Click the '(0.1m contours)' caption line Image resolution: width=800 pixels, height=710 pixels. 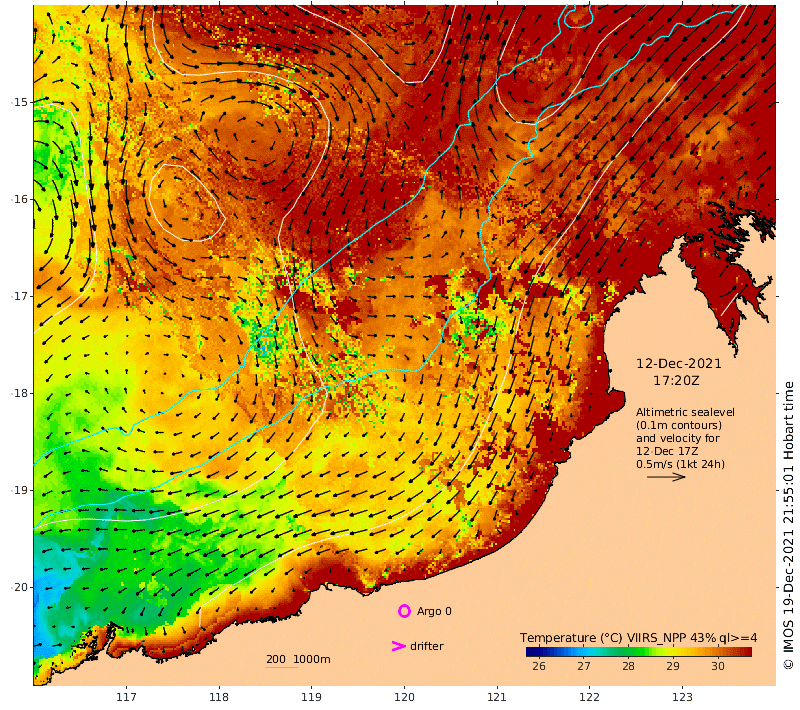pos(679,425)
